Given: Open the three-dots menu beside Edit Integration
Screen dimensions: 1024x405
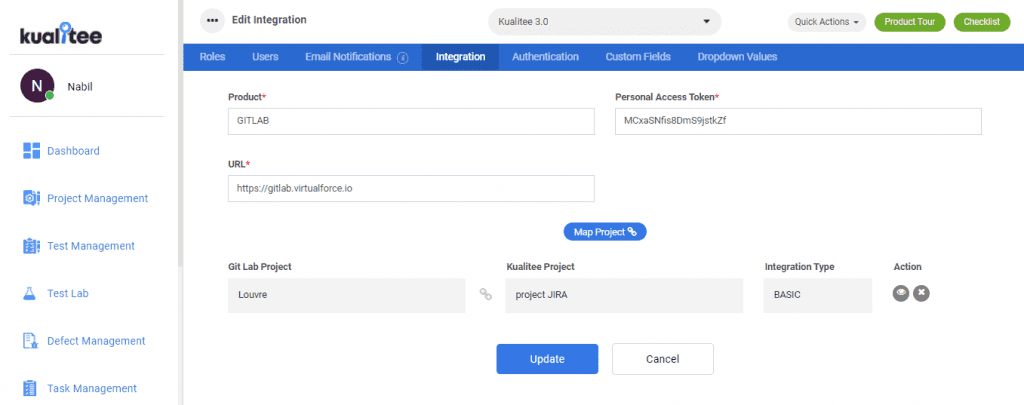Looking at the screenshot, I should click(x=212, y=20).
